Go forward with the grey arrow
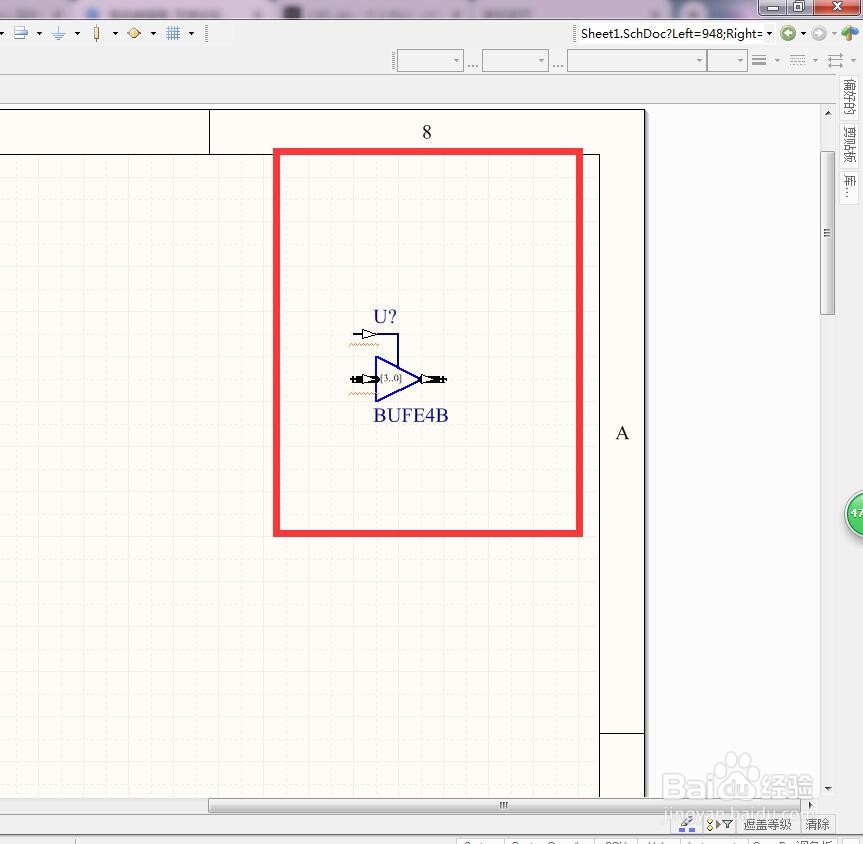 819,34
